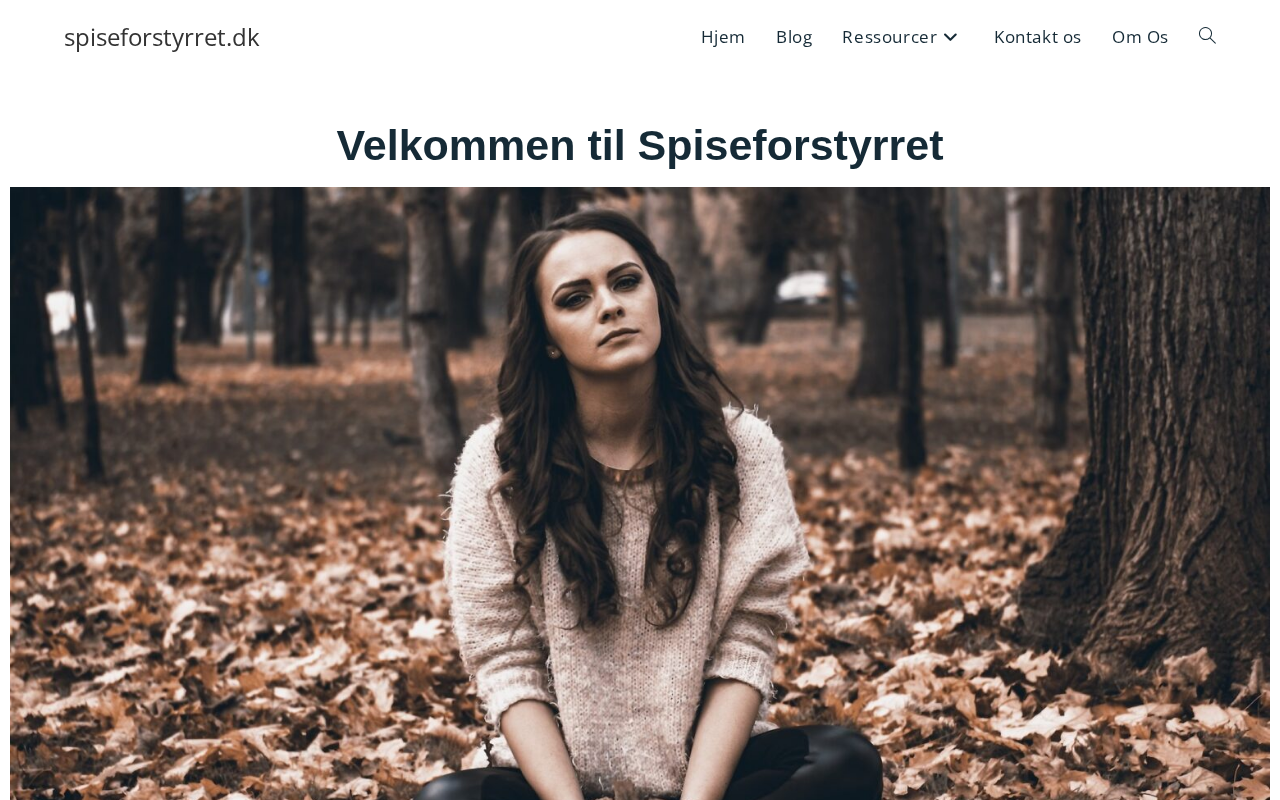
Task: Expand the Ressourcer dropdown chevron
Action: point(951,37)
